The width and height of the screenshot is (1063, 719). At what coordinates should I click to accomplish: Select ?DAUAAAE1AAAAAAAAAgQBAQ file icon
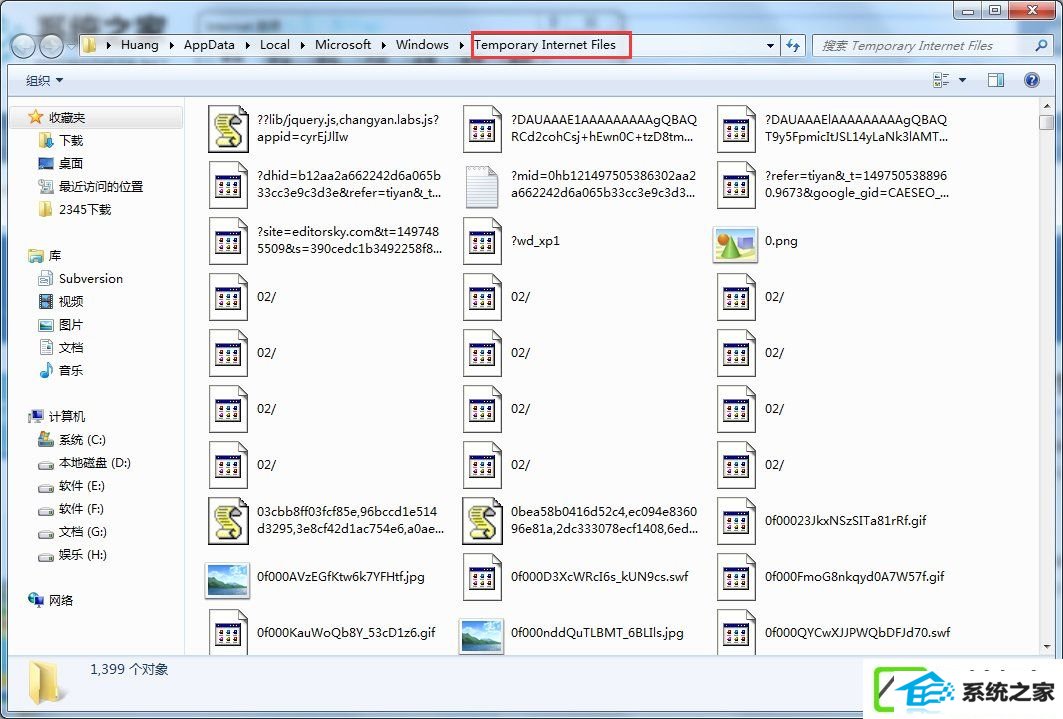pyautogui.click(x=482, y=129)
